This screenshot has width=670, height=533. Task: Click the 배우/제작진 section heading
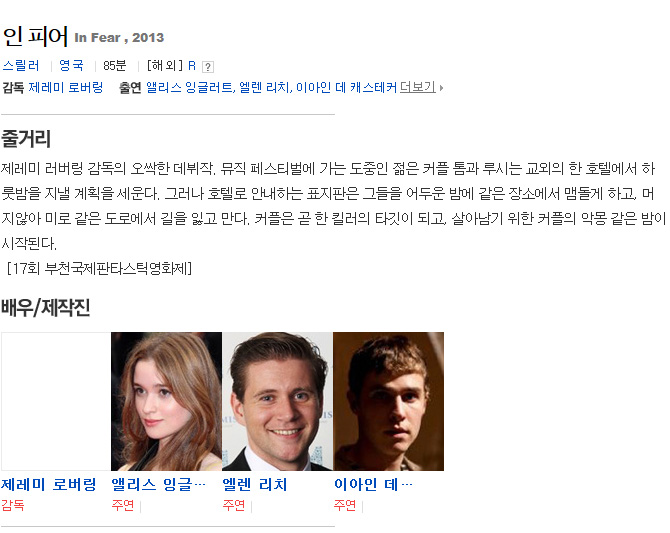coord(45,308)
